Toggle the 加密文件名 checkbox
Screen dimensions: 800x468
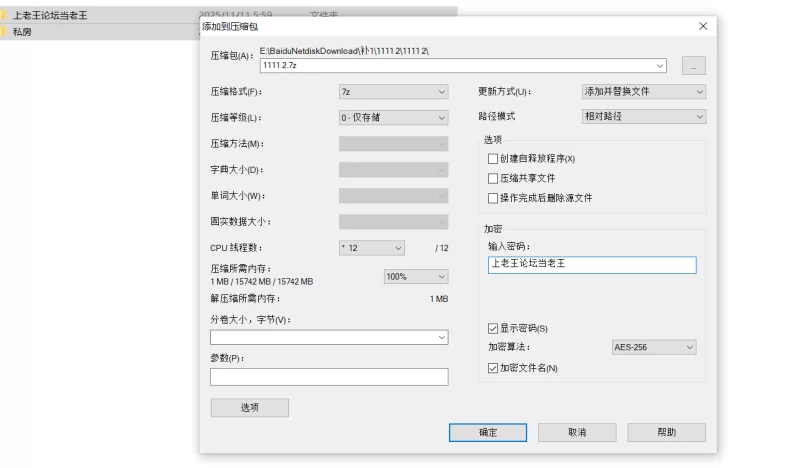coord(492,368)
